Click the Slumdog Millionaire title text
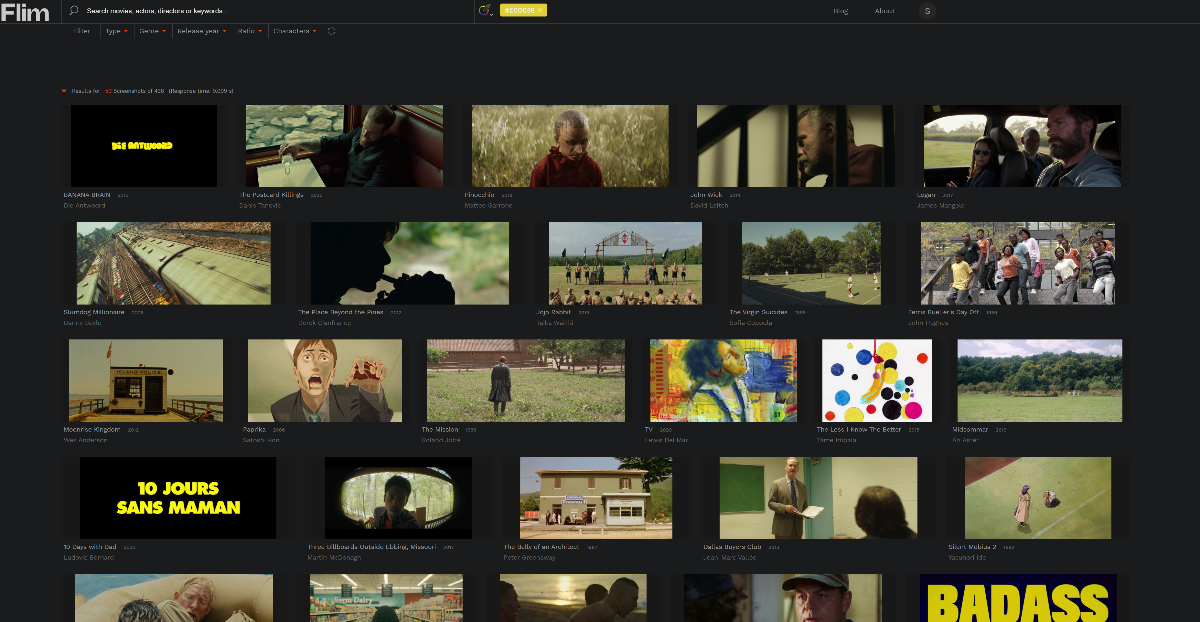1200x622 pixels. click(x=96, y=312)
